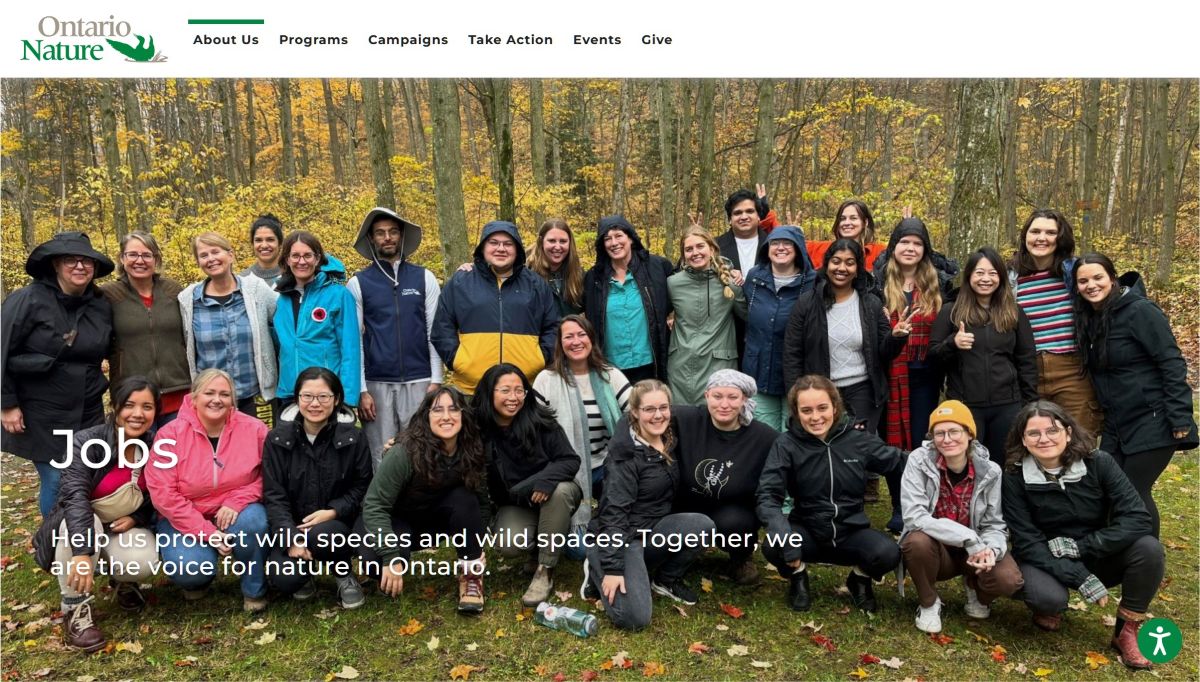Select the Give navigation link
Screen dimensions: 1200x682
[x=657, y=40]
